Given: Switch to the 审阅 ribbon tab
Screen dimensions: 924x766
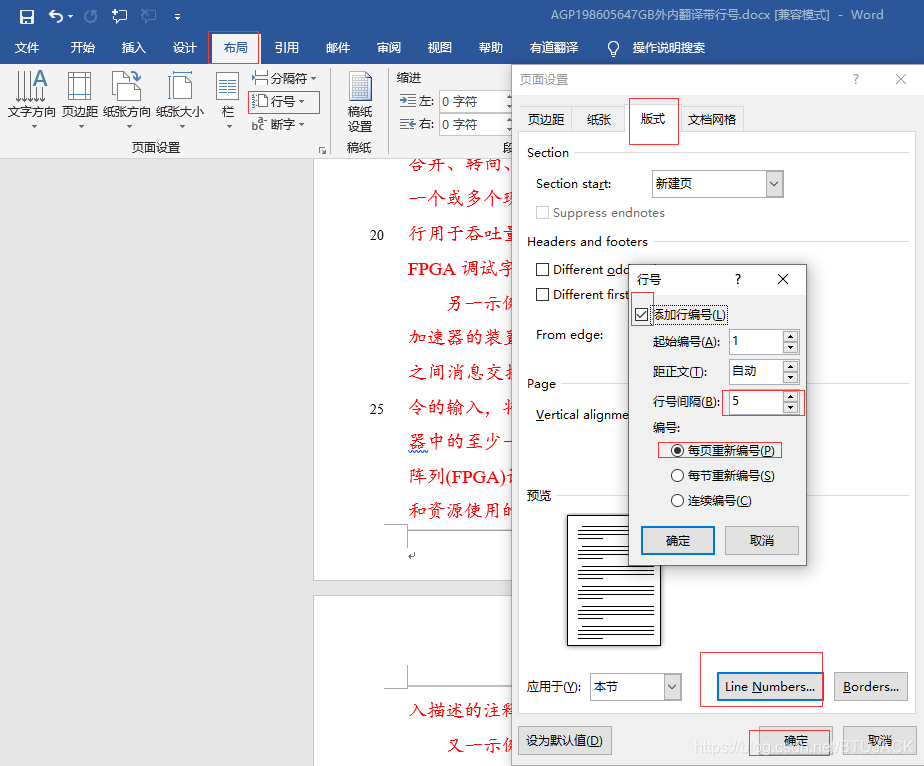Looking at the screenshot, I should (x=389, y=48).
